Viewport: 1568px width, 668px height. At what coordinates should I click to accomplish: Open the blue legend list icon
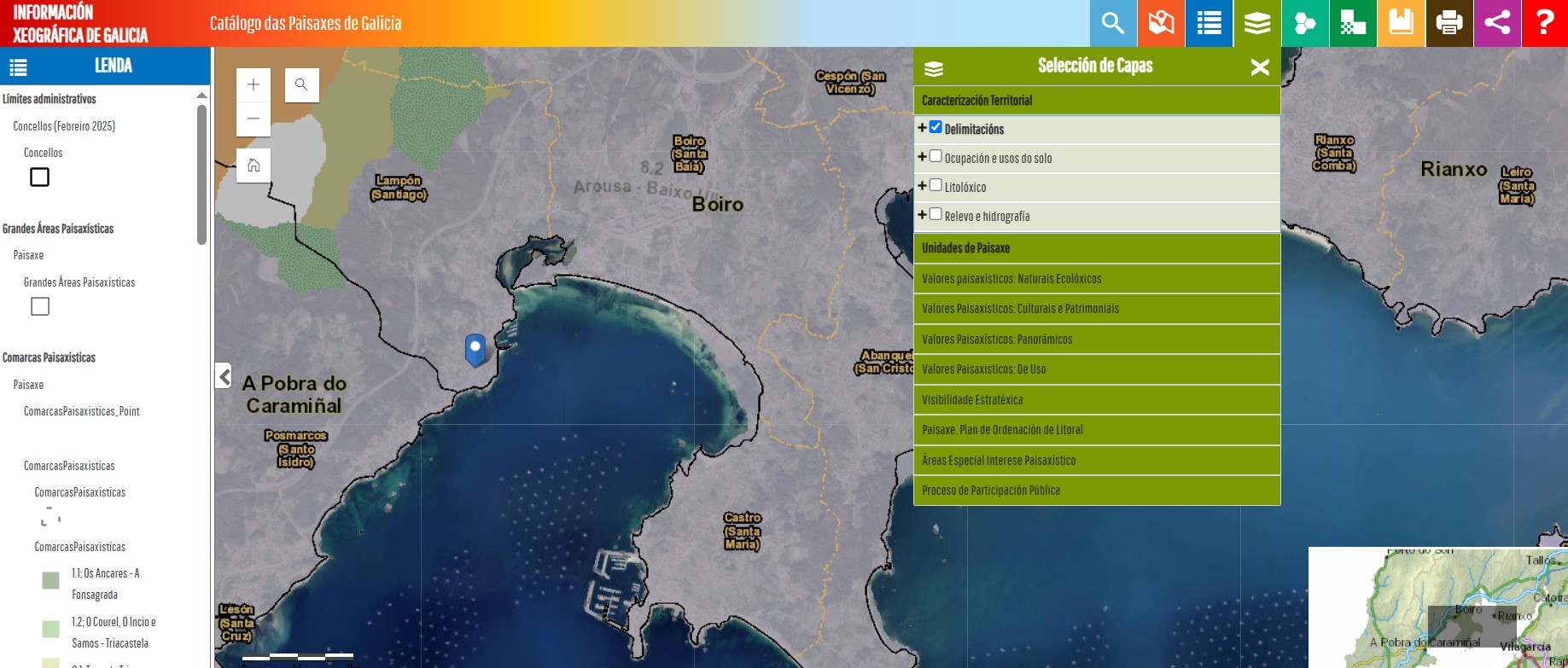tap(1209, 23)
